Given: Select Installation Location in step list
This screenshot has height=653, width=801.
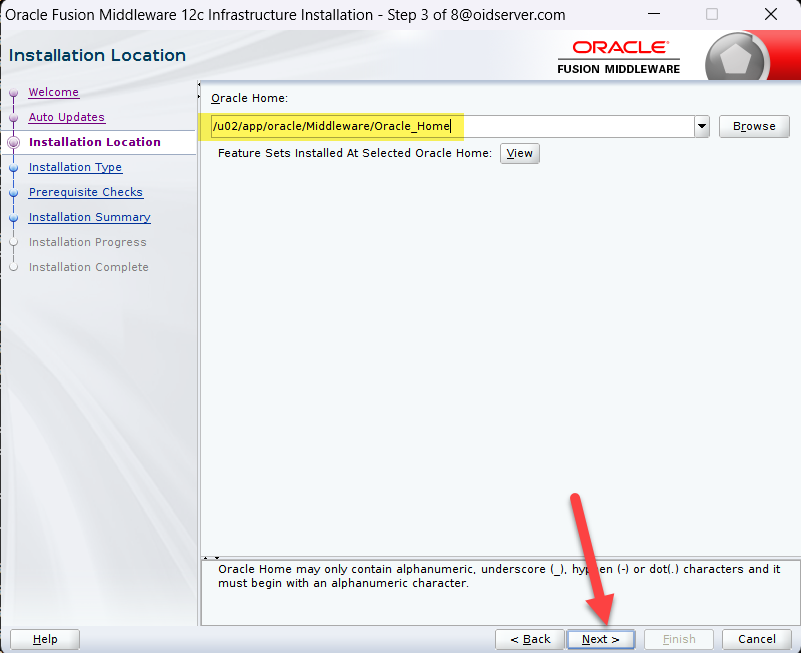Looking at the screenshot, I should (94, 142).
